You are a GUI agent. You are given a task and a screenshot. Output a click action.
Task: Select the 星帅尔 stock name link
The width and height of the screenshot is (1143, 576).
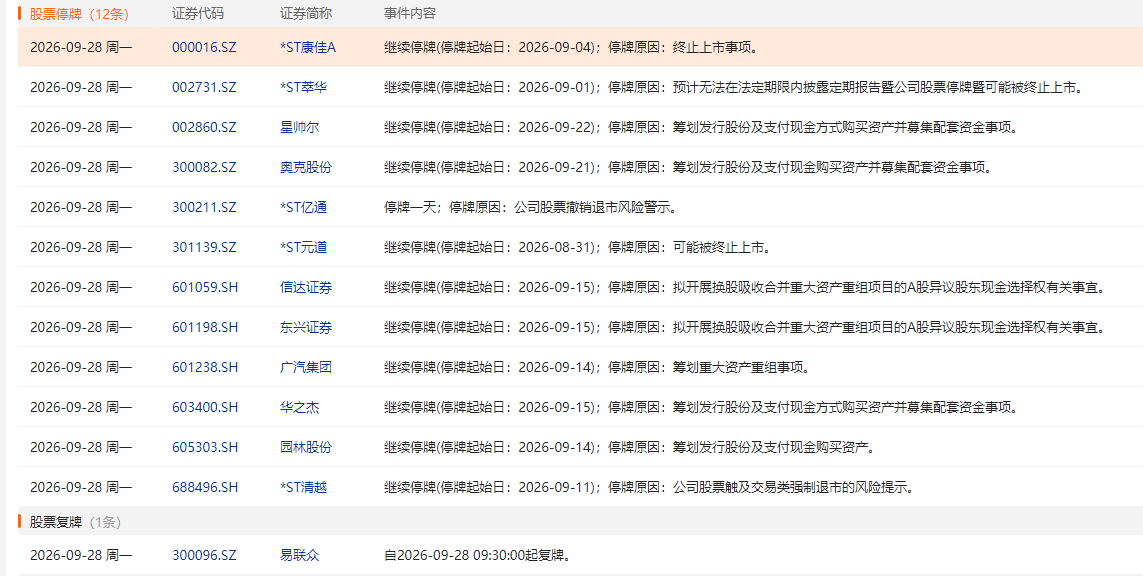(300, 128)
